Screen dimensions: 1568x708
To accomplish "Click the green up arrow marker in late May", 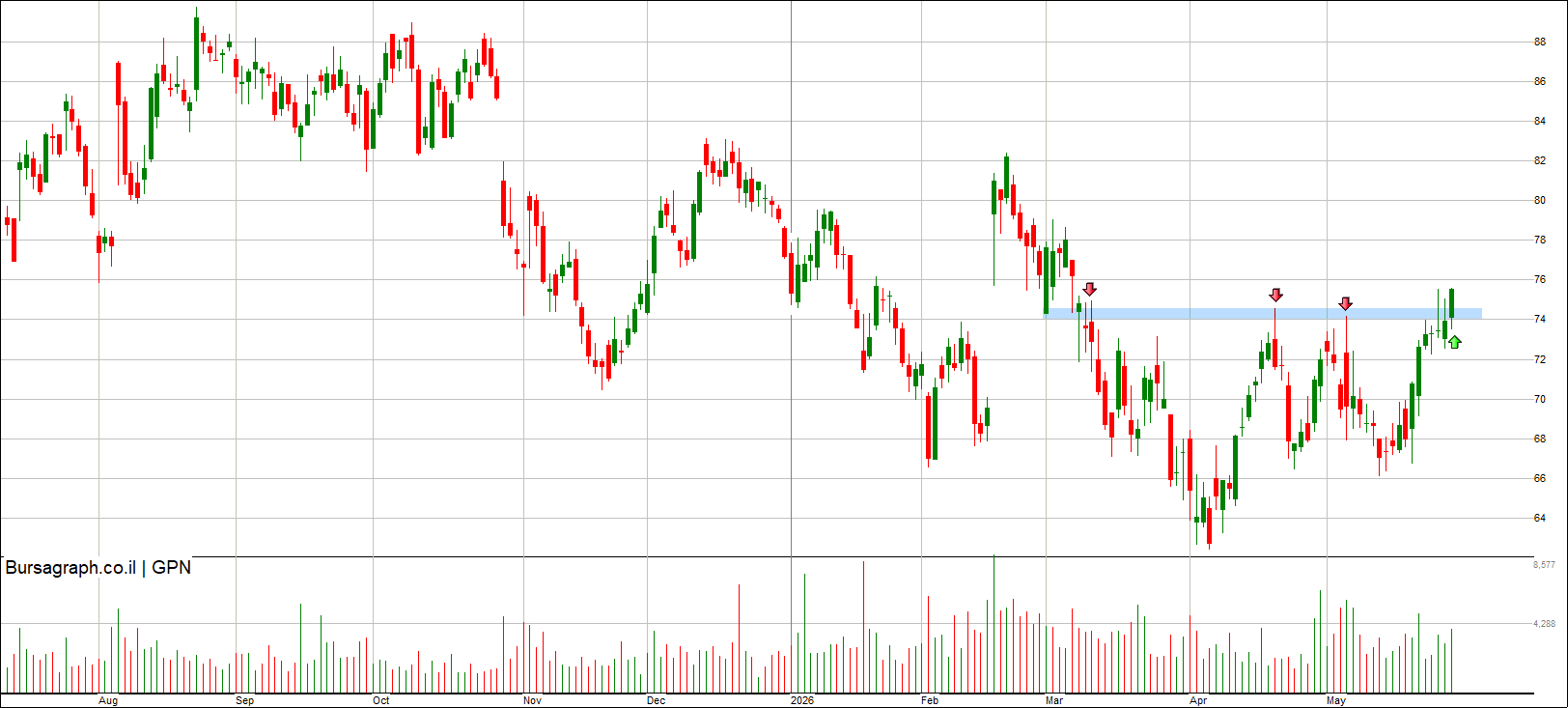I will pyautogui.click(x=1454, y=341).
